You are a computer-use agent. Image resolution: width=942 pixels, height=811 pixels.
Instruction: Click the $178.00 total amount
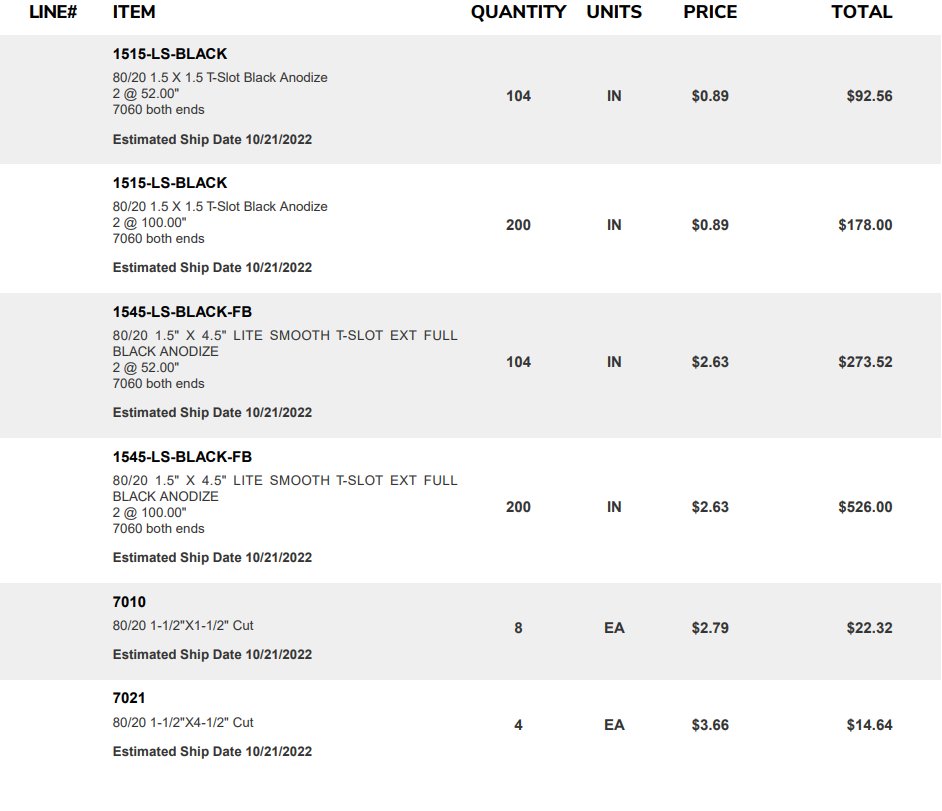click(x=865, y=225)
